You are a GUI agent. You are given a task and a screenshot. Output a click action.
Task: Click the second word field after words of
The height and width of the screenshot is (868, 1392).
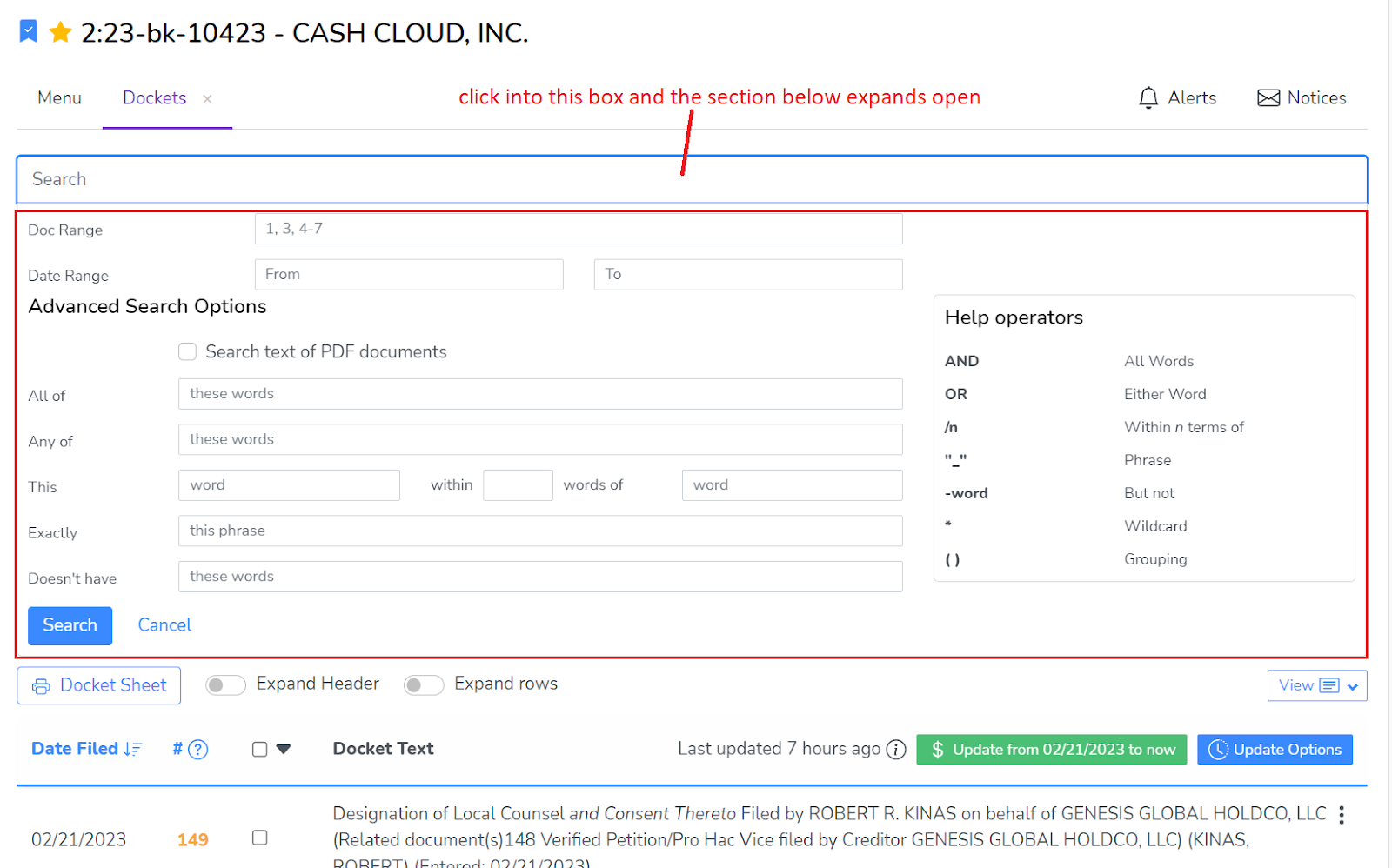[792, 485]
